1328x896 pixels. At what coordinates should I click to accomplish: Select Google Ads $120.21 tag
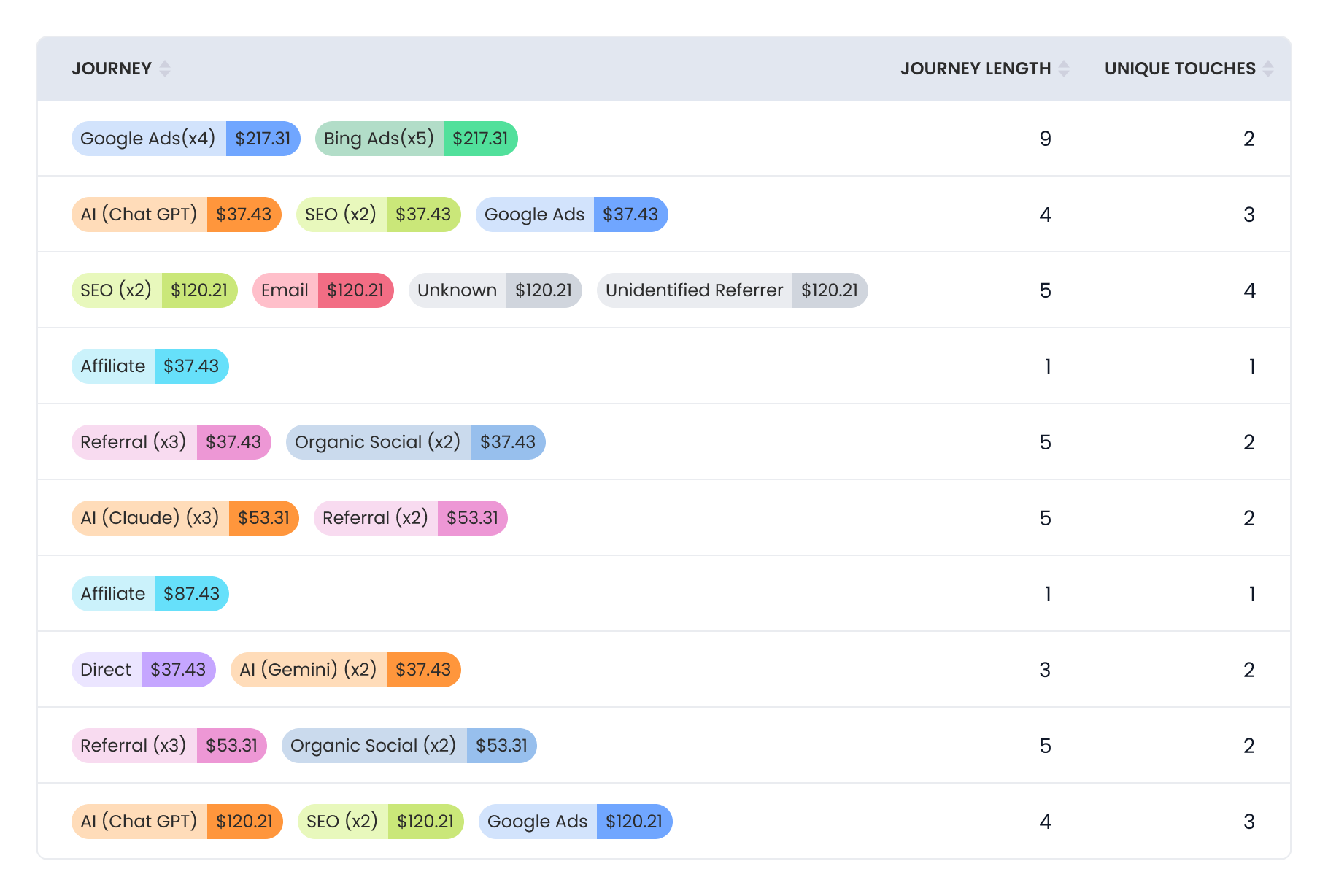tap(576, 822)
